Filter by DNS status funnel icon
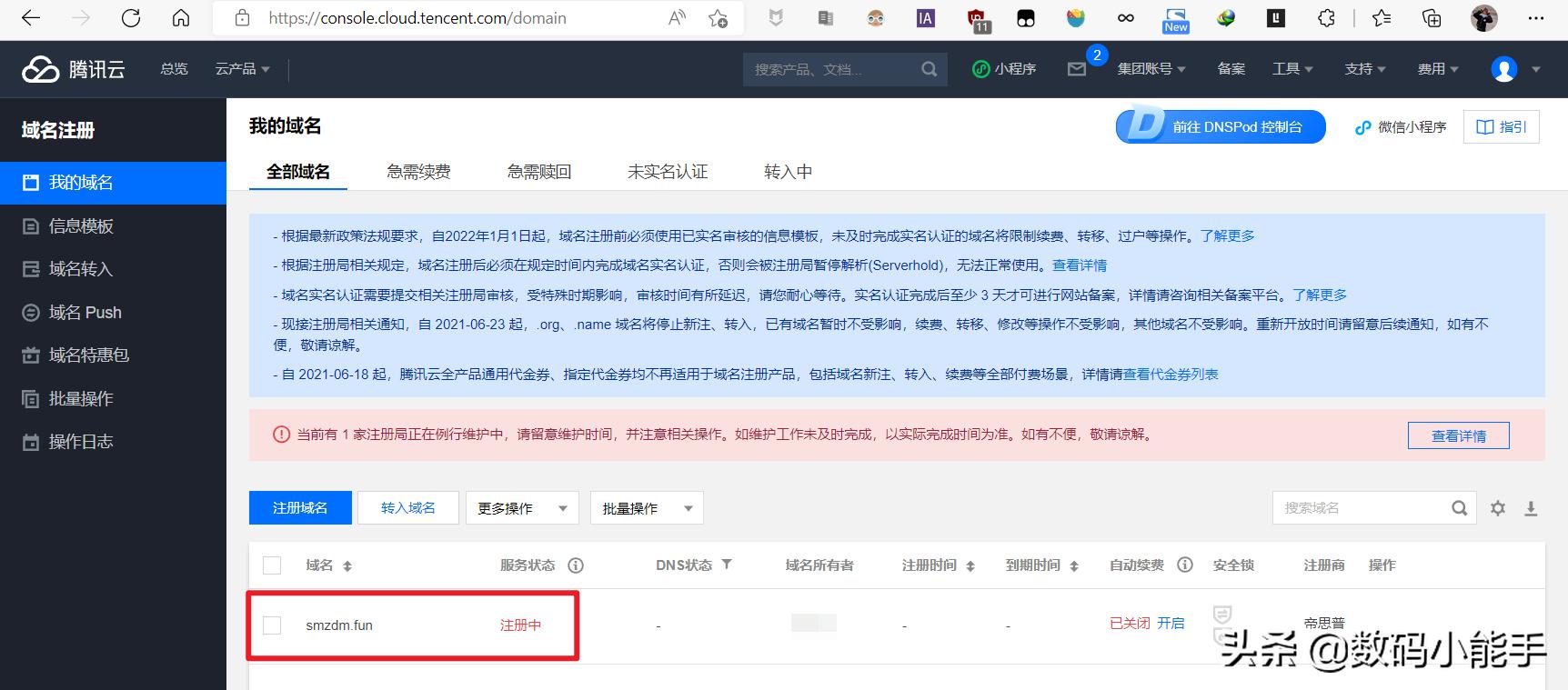This screenshot has height=690, width=1568. 727,565
